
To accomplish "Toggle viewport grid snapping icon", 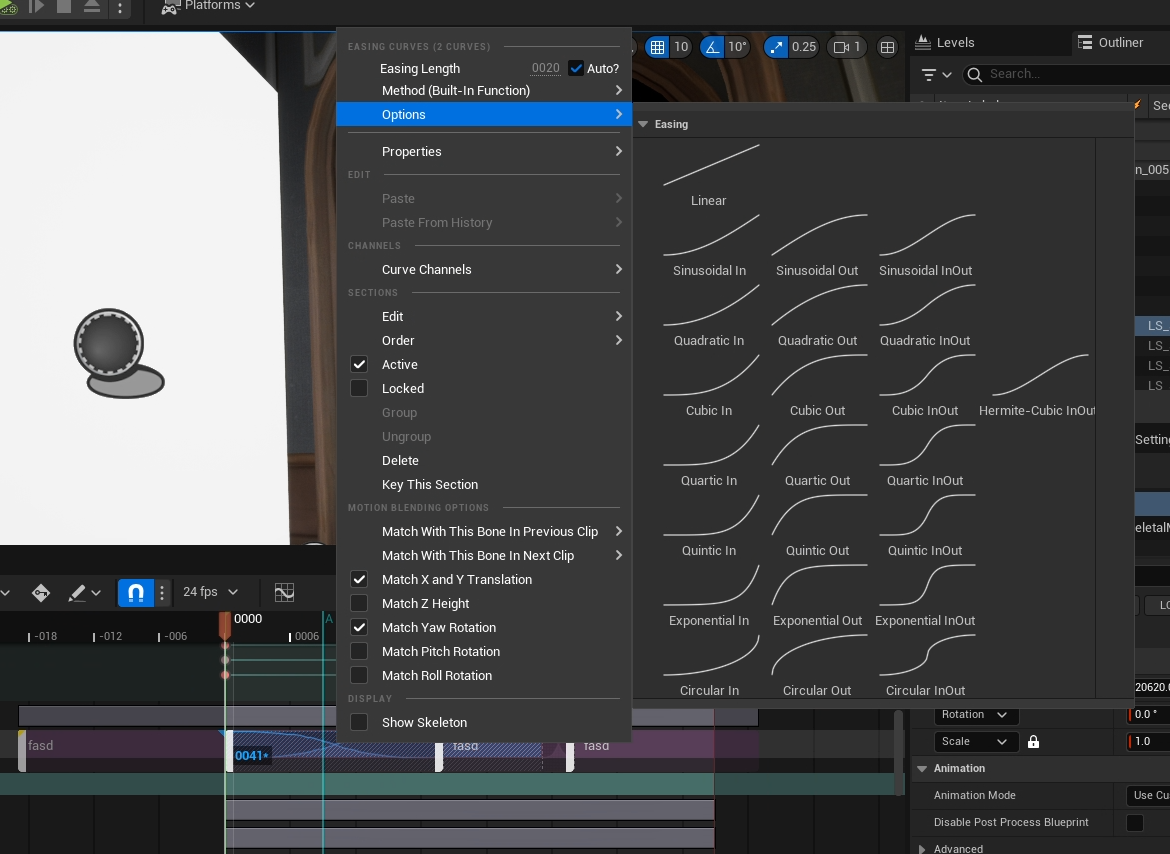I will (x=657, y=47).
